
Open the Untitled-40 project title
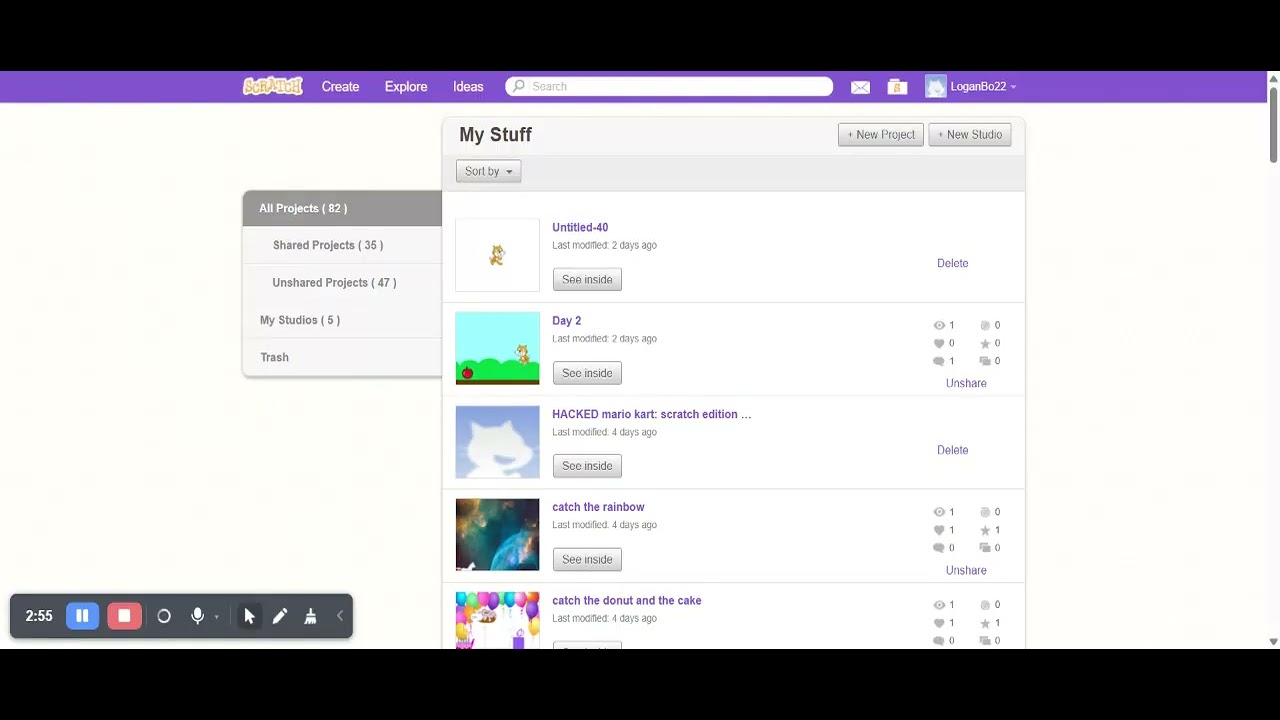tap(580, 227)
